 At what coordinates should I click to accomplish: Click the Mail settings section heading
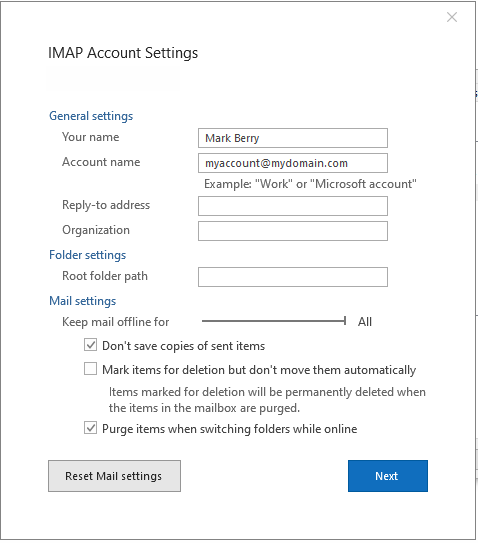pyautogui.click(x=83, y=301)
